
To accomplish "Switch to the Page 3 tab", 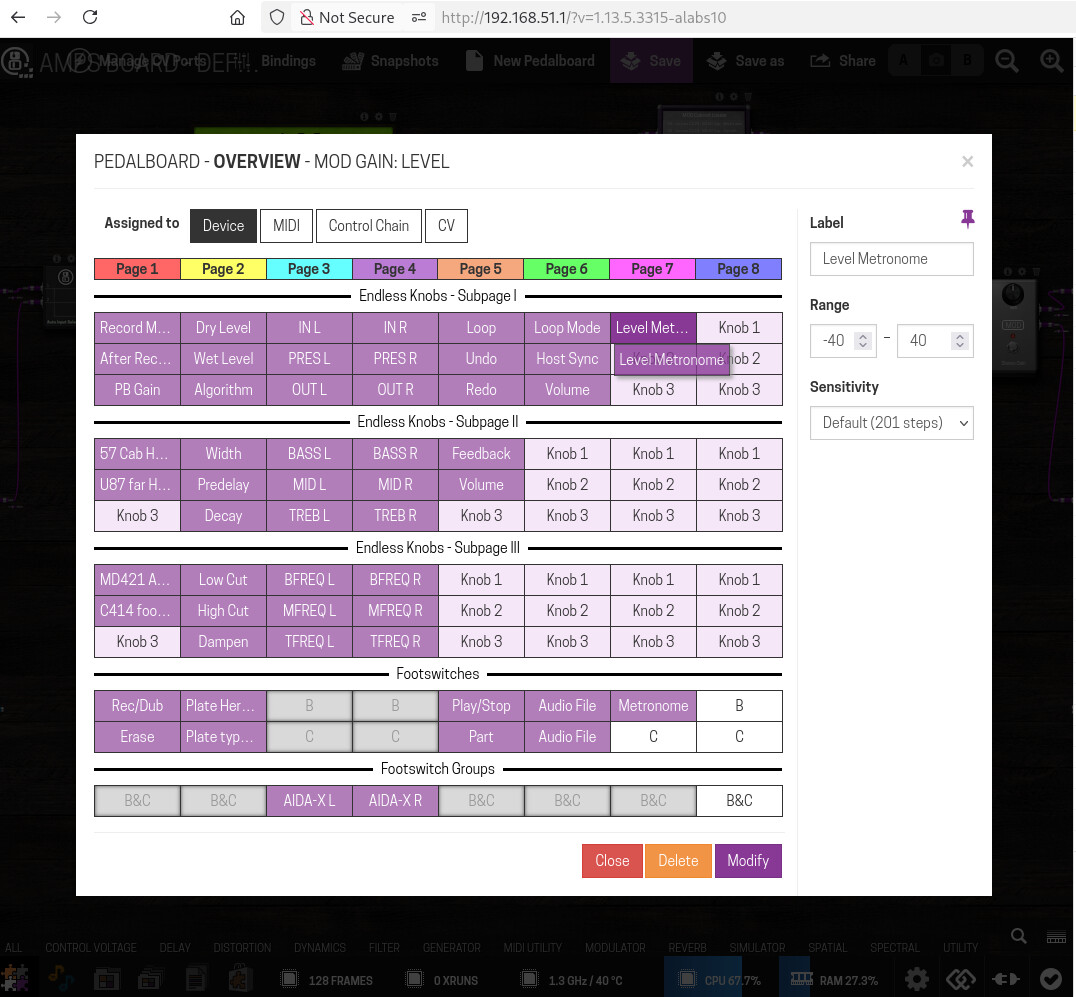I will click(x=309, y=268).
